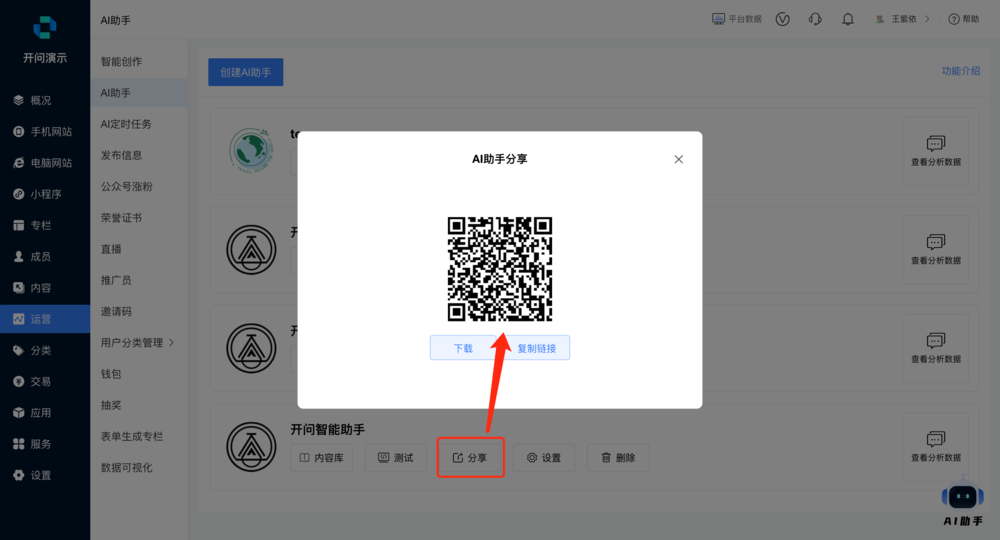Select 荣誉证书 menu item
1000x540 pixels.
click(x=138, y=217)
